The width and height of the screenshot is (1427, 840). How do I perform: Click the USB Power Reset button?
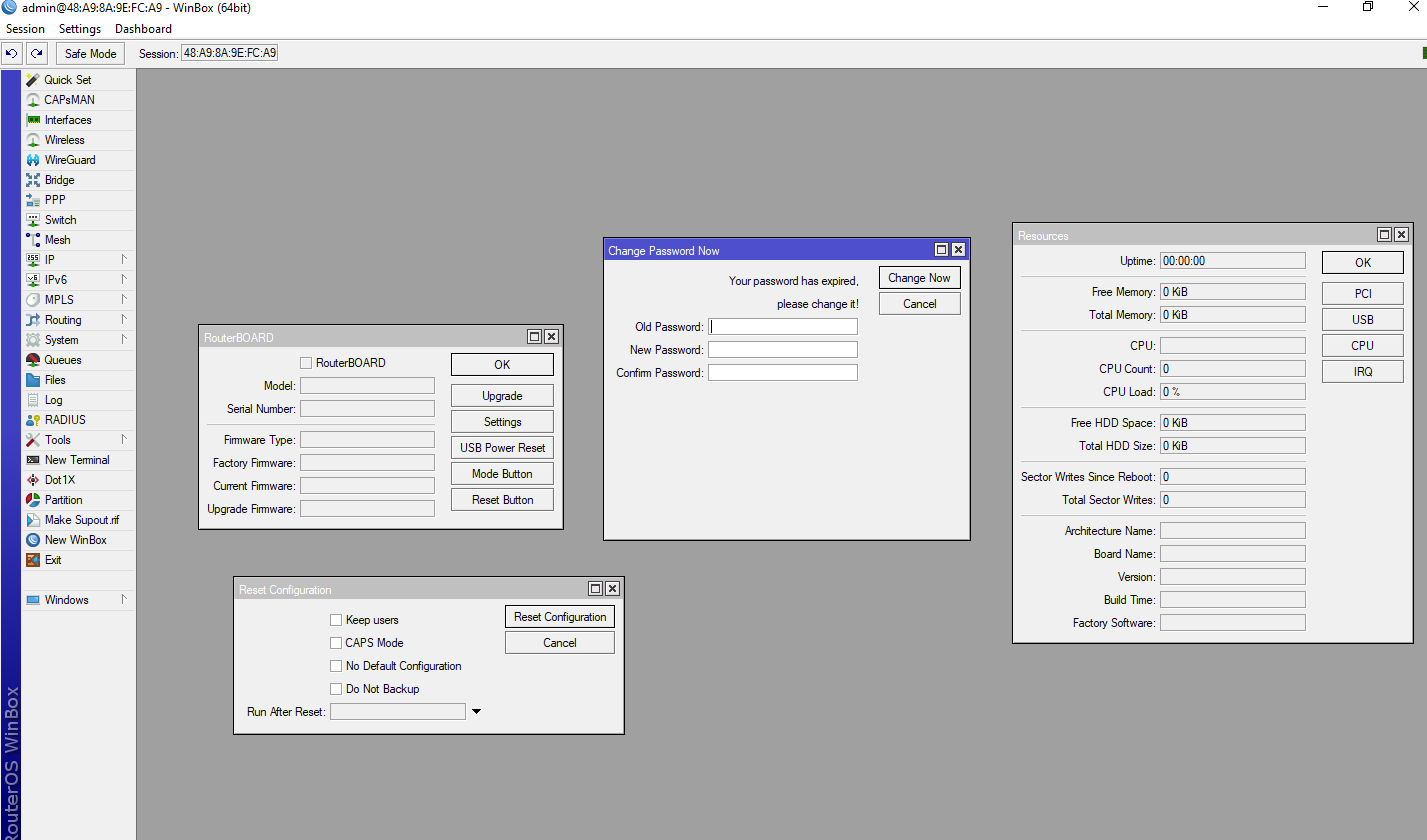pyautogui.click(x=502, y=447)
